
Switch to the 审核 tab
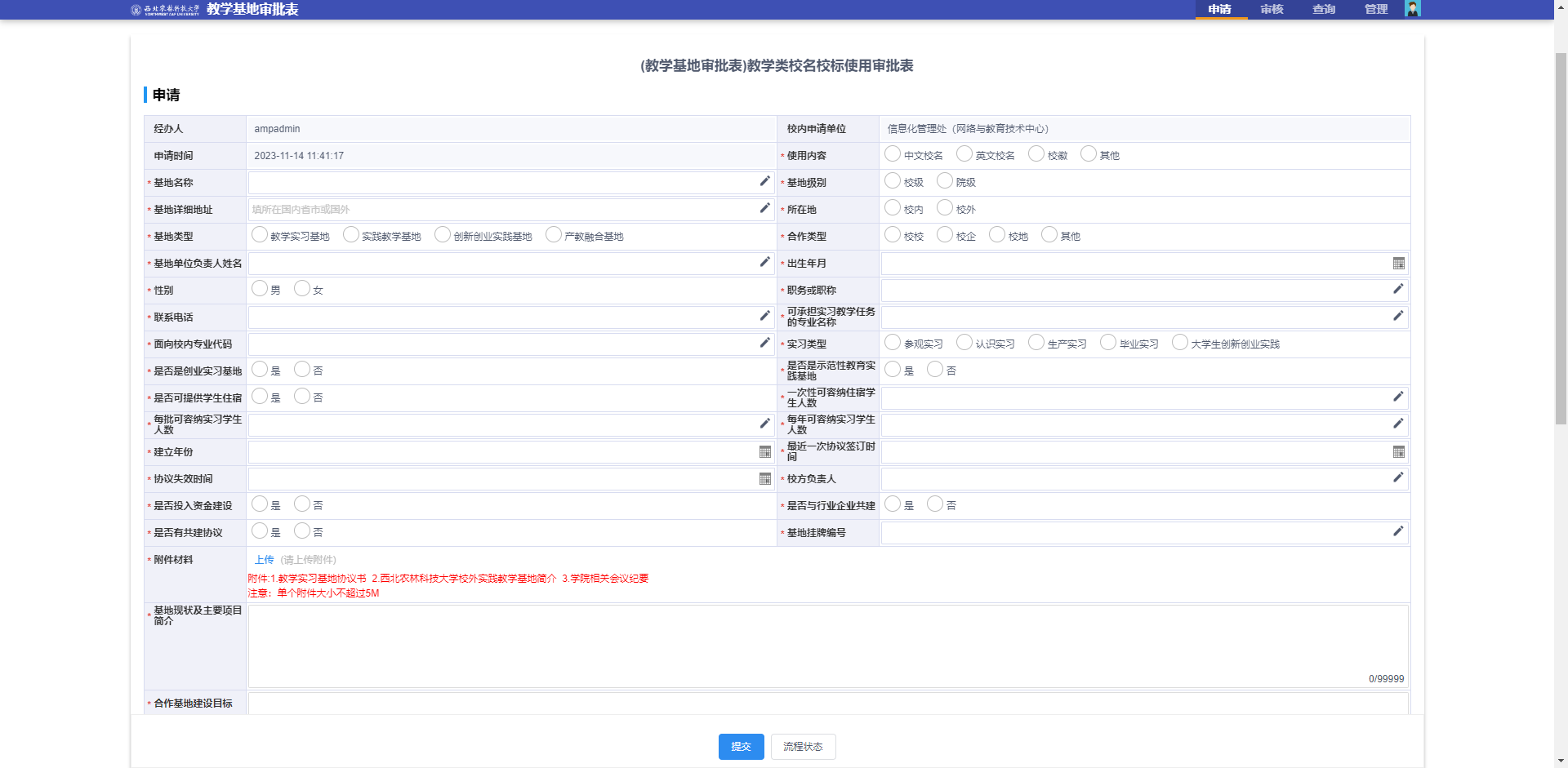coord(1272,10)
